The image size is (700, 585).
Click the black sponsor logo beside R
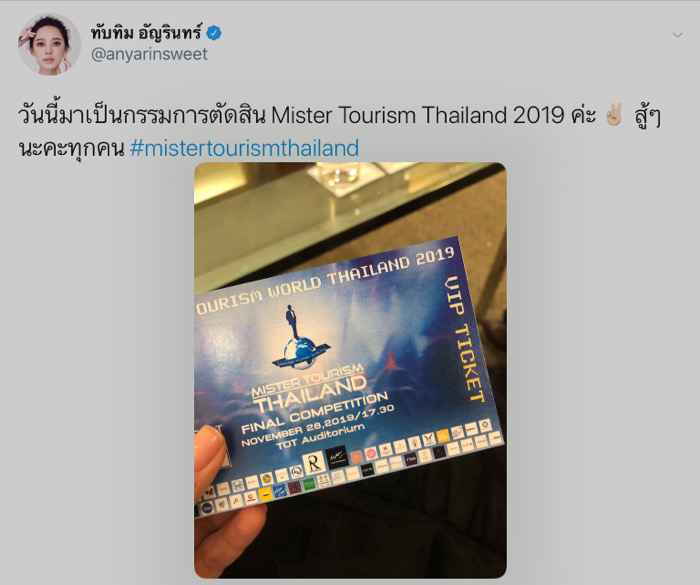click(337, 457)
